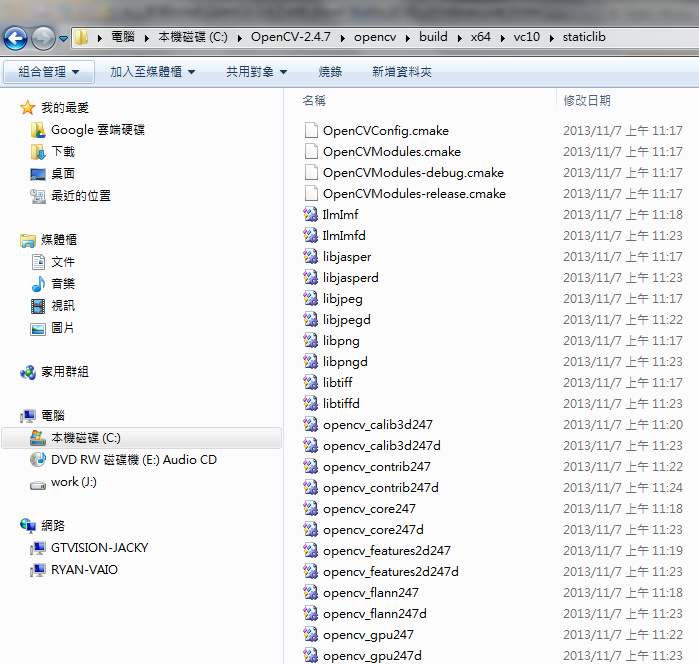Select opencv_core247 library file
This screenshot has height=664, width=699.
pos(369,509)
